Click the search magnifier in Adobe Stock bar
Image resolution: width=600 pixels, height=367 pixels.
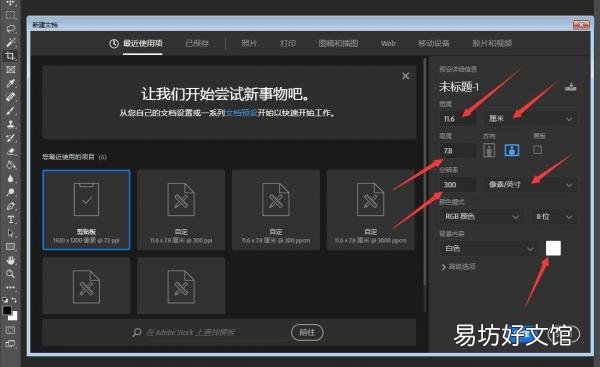click(x=137, y=332)
